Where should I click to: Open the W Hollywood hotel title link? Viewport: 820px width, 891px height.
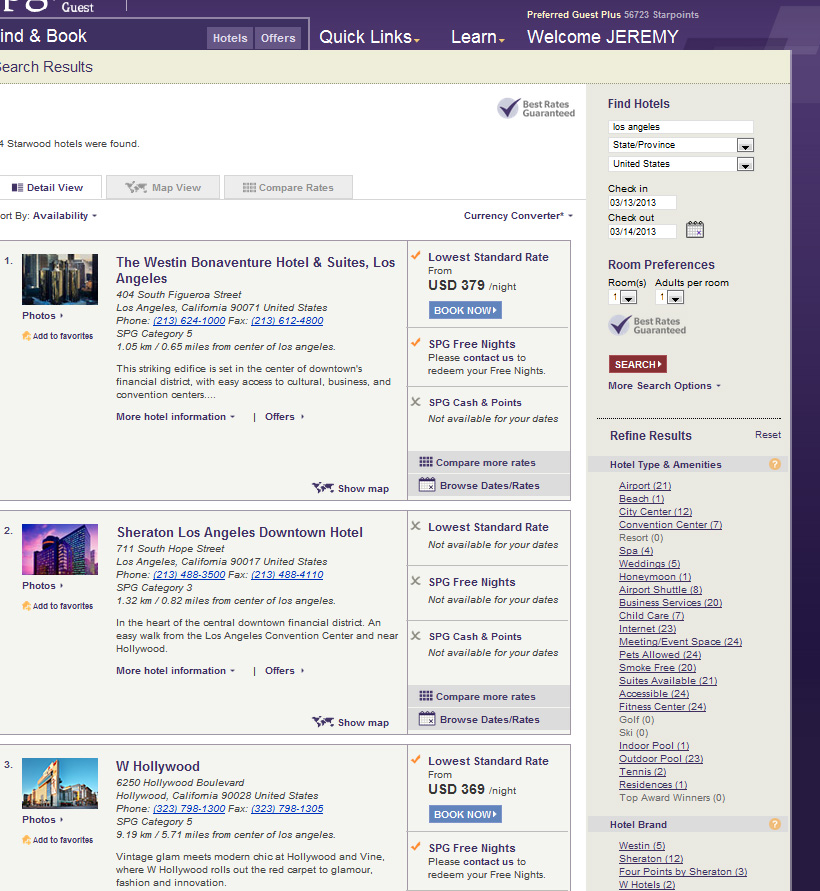(x=158, y=766)
